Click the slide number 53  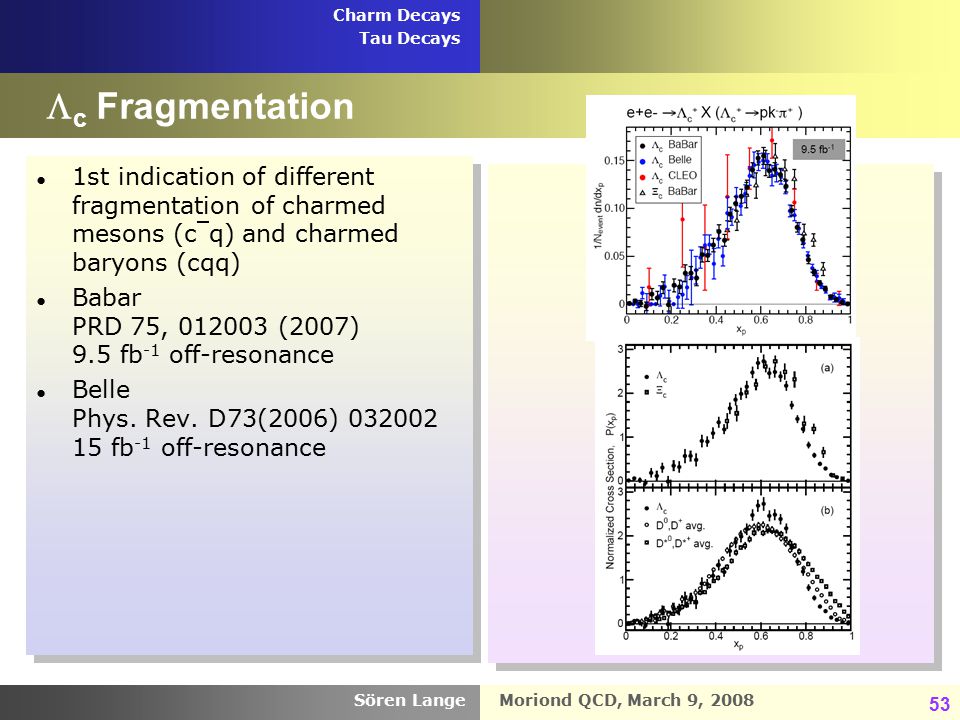coord(939,704)
